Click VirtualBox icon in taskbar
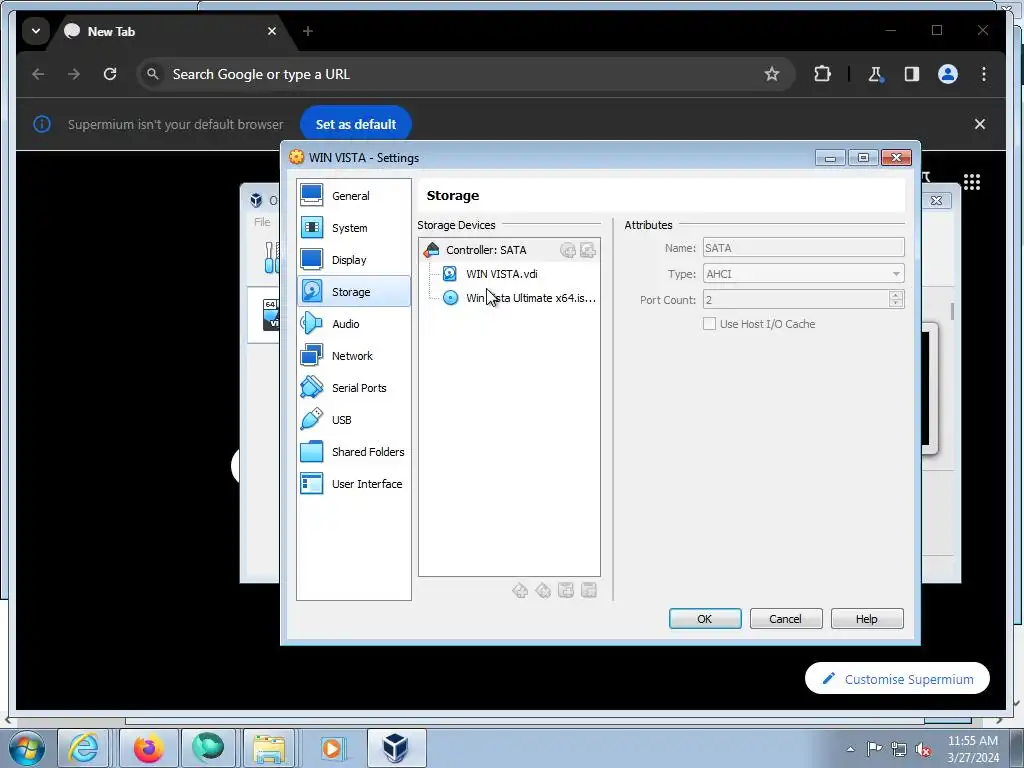The image size is (1024, 768). coord(396,748)
